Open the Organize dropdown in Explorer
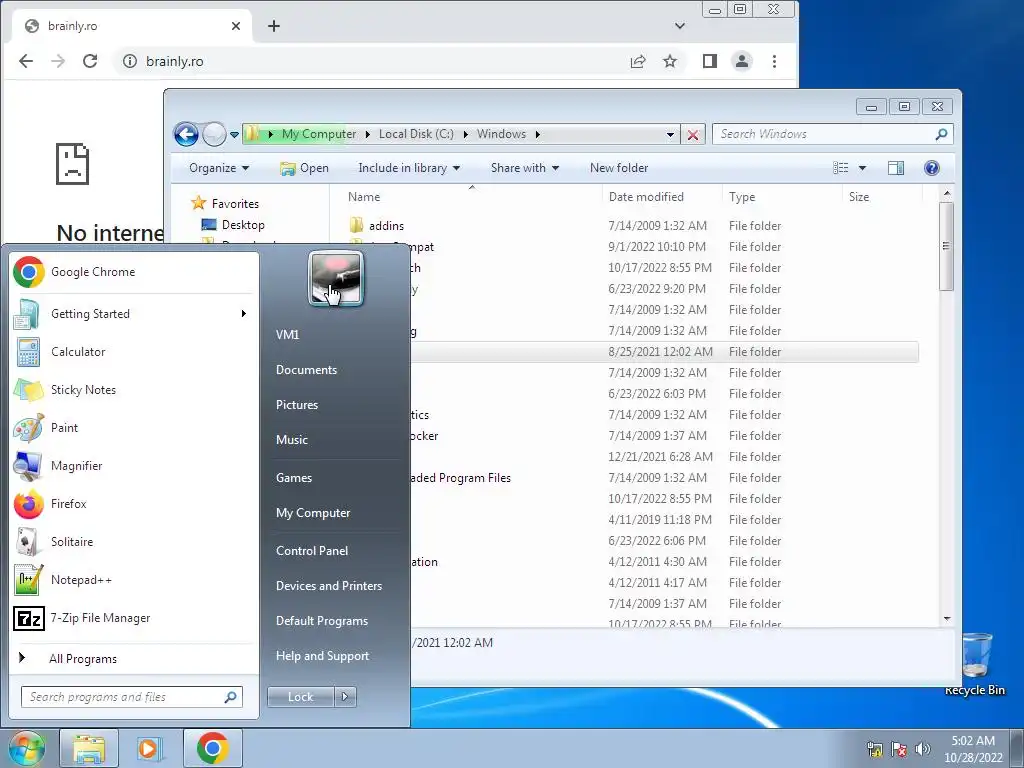 click(219, 168)
